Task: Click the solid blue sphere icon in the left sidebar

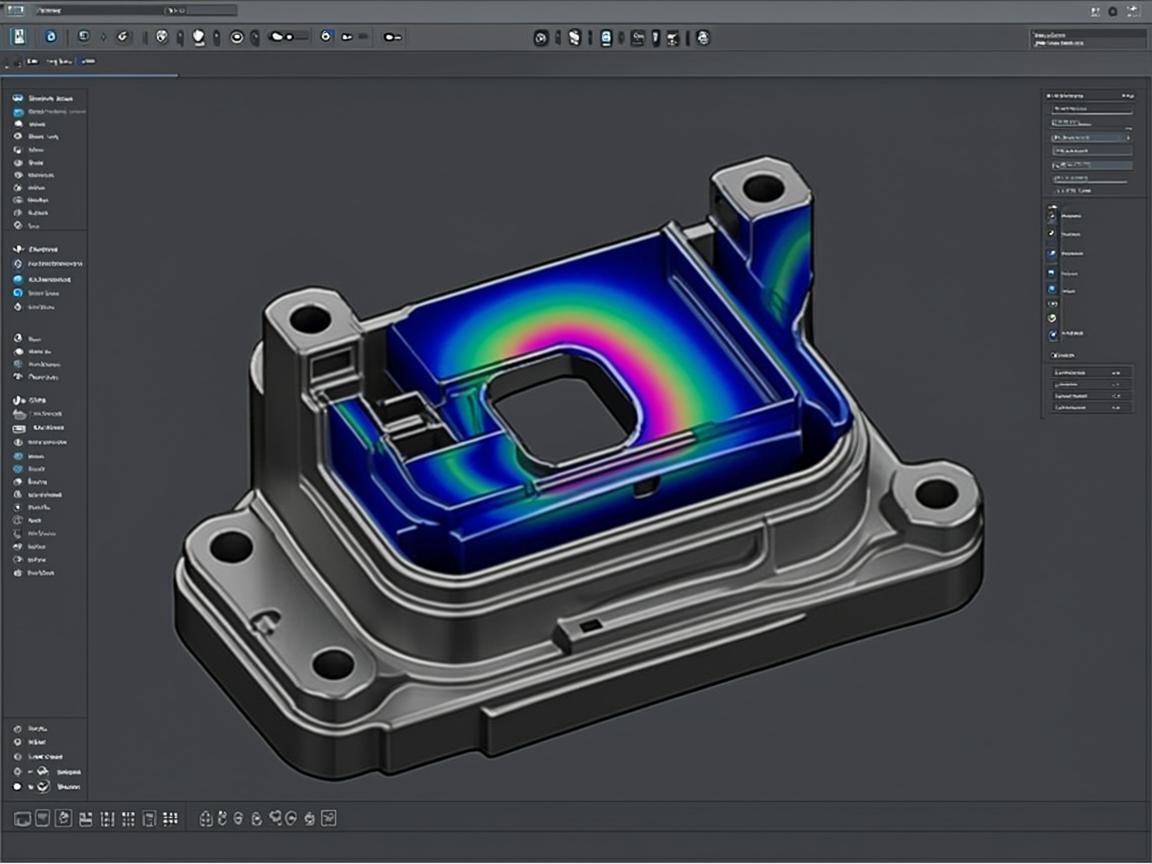Action: [18, 280]
